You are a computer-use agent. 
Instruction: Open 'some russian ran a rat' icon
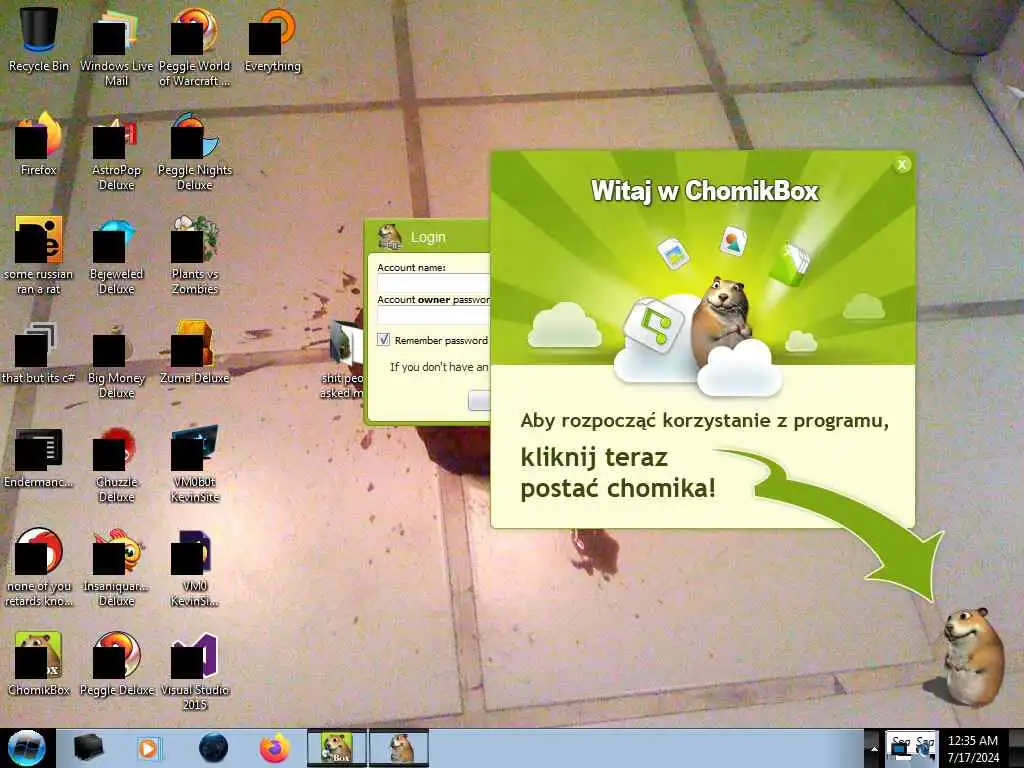(39, 256)
